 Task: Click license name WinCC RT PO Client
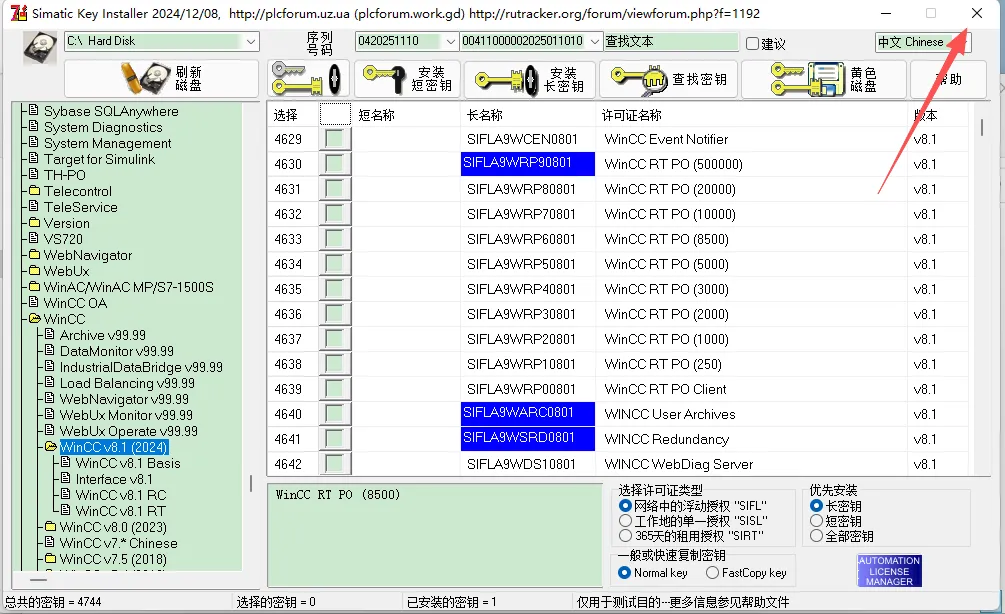(665, 389)
